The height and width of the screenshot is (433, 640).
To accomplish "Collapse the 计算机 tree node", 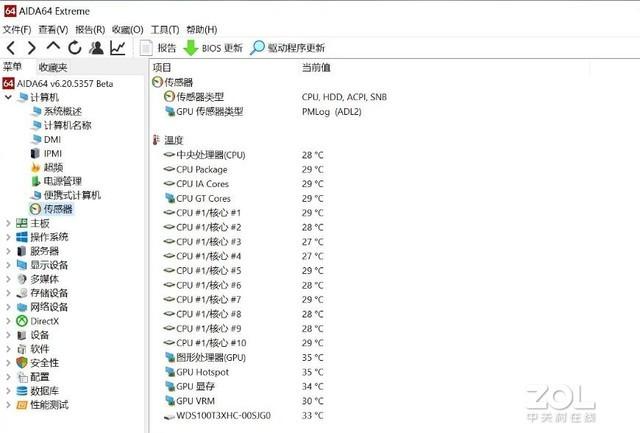I will point(8,98).
